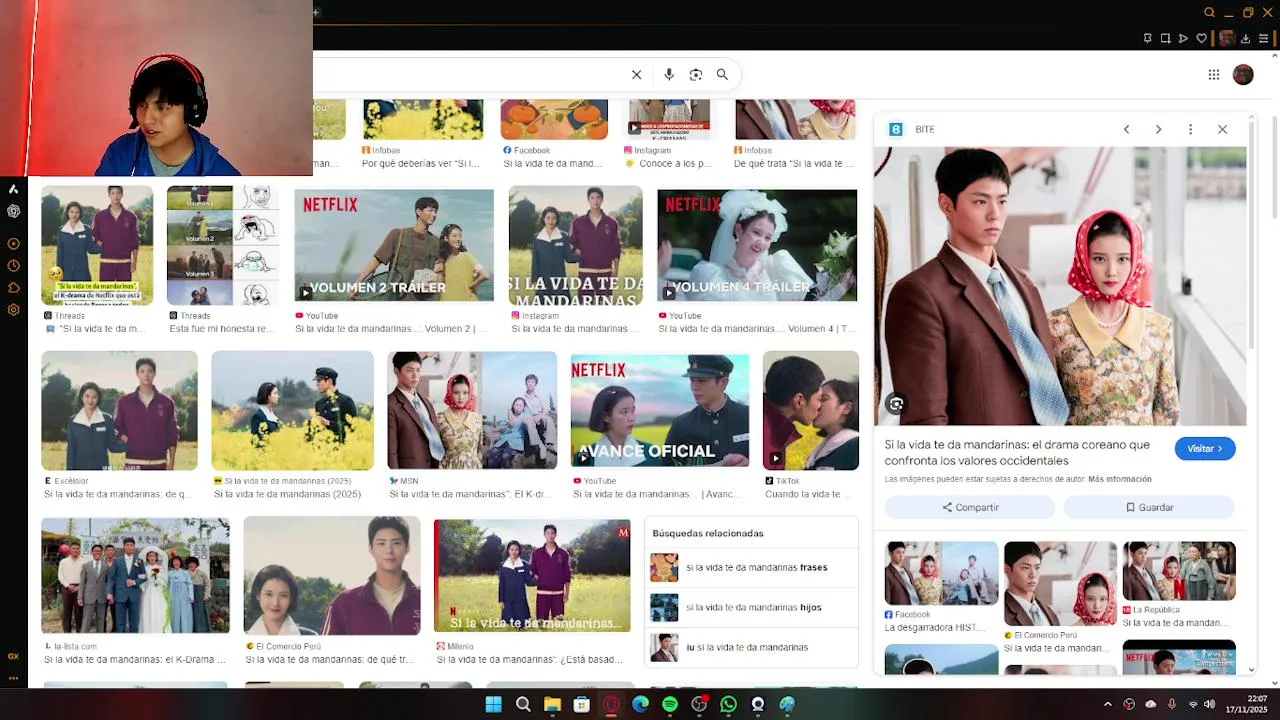Take a snapshot with the Opera toolbar icon
Image resolution: width=1280 pixels, height=720 pixels.
click(1165, 39)
